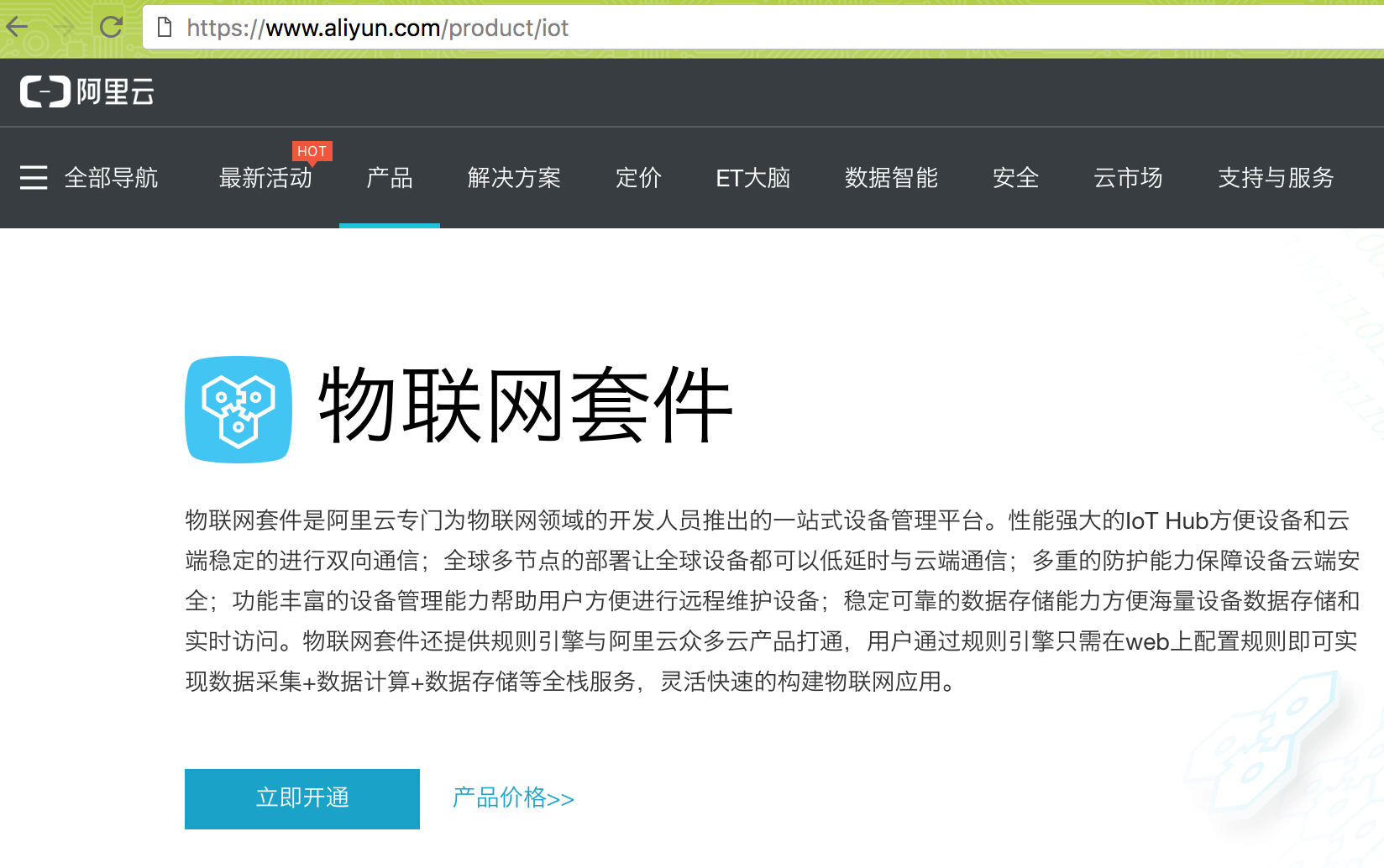Select the 产品 navigation tab
Image resolution: width=1384 pixels, height=868 pixels.
click(389, 178)
